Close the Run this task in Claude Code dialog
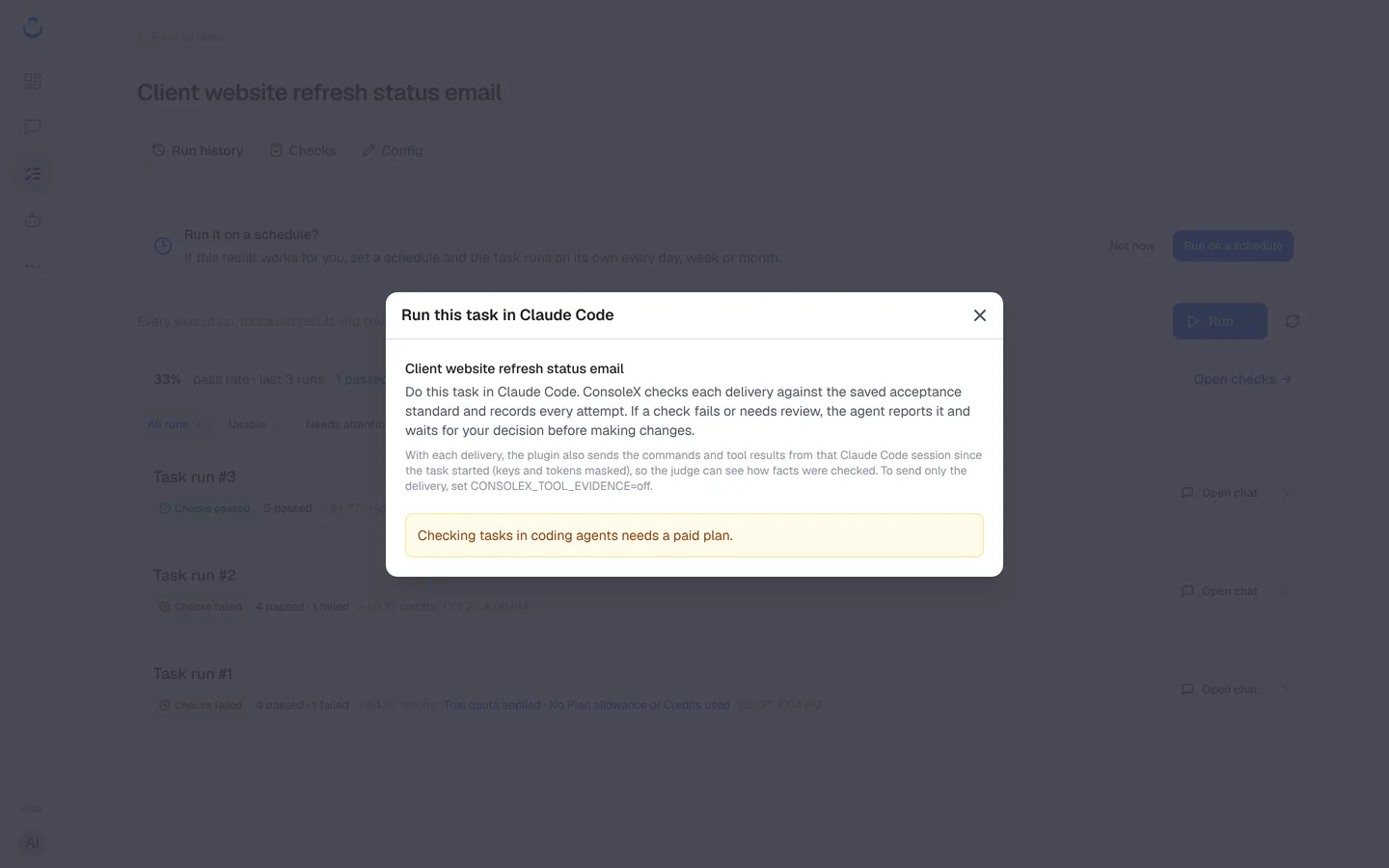The width and height of the screenshot is (1389, 868). 979,315
